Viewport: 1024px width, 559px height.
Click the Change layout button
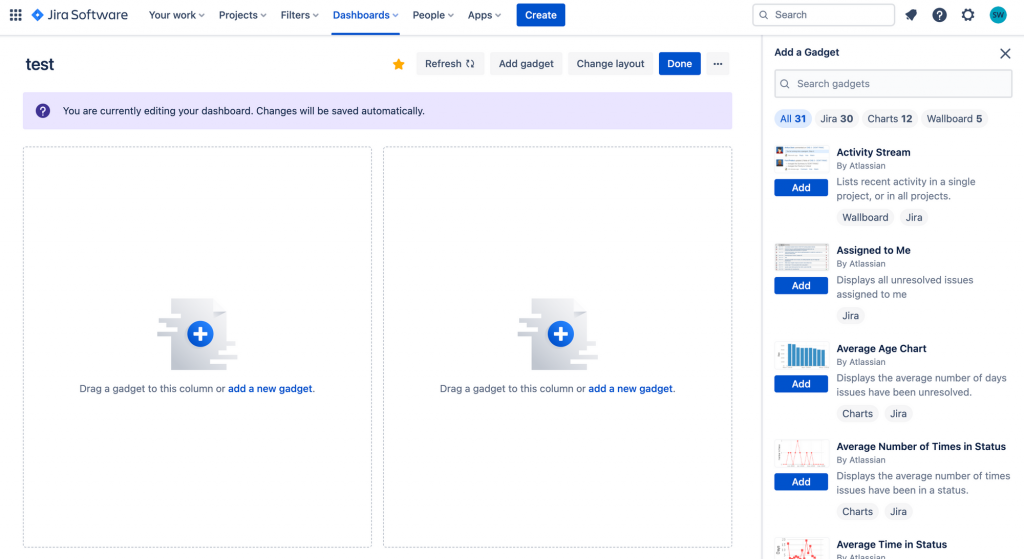pos(610,64)
